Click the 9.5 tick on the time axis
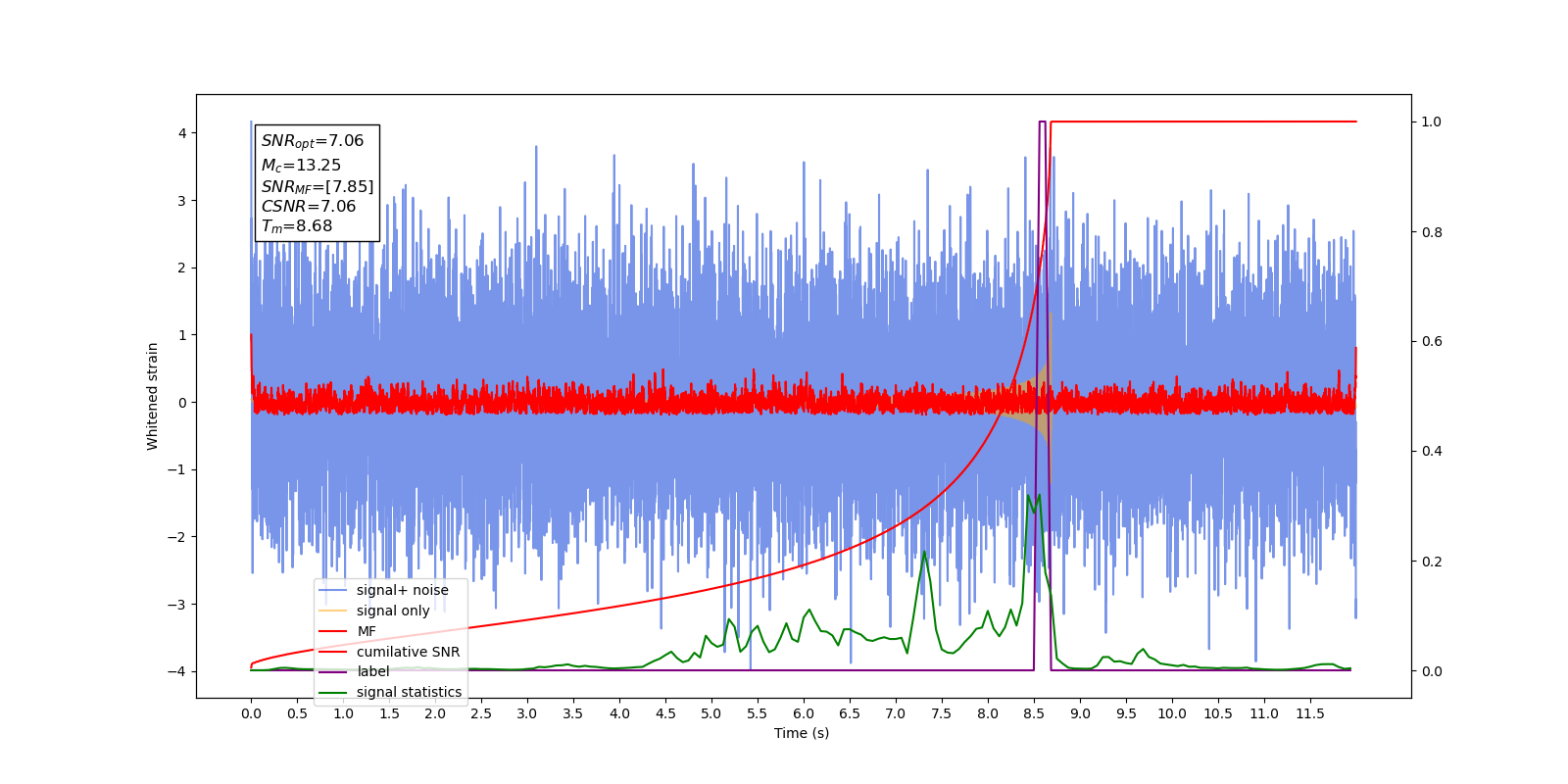This screenshot has width=1568, height=784. (x=1126, y=713)
